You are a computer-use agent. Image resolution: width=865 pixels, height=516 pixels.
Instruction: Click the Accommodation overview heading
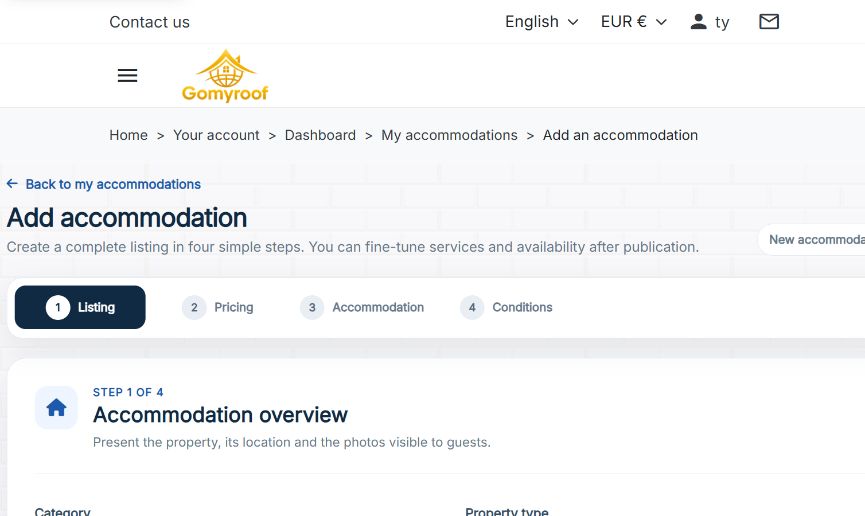click(220, 414)
